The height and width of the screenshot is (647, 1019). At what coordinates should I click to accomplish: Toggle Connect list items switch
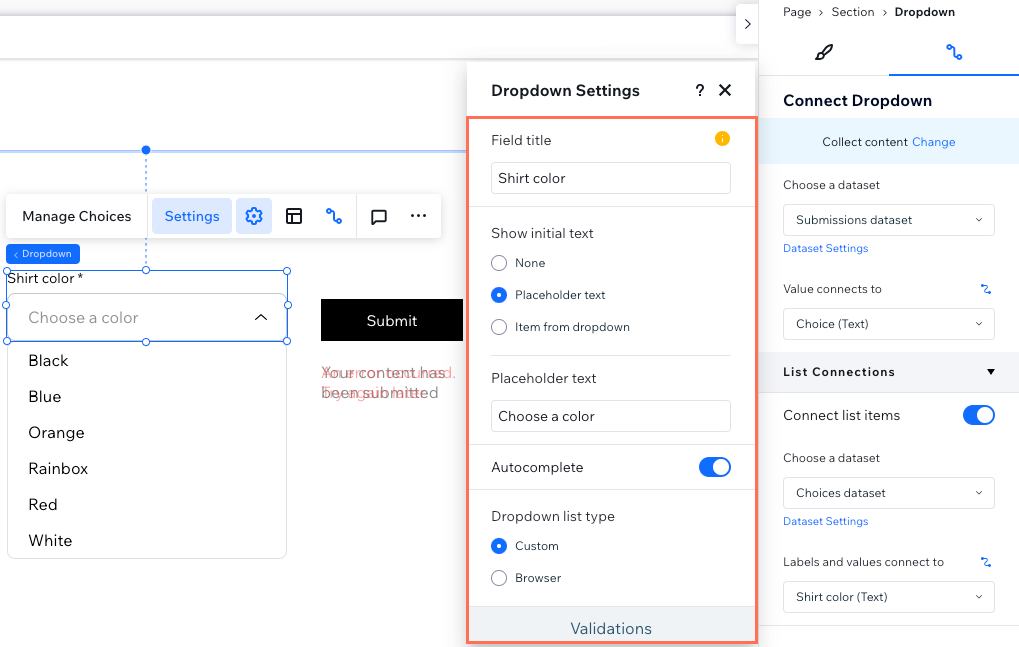979,415
